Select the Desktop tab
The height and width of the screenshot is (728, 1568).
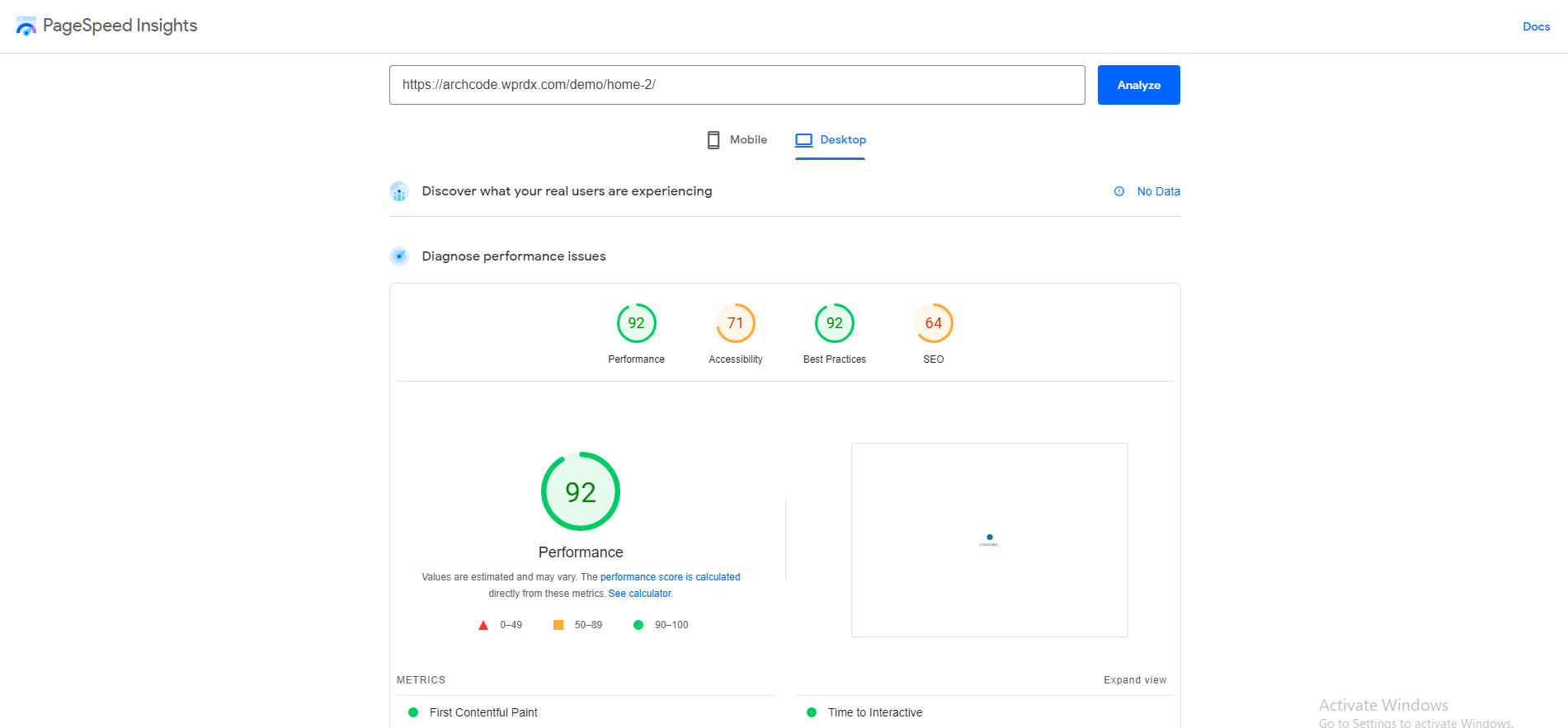[x=831, y=140]
